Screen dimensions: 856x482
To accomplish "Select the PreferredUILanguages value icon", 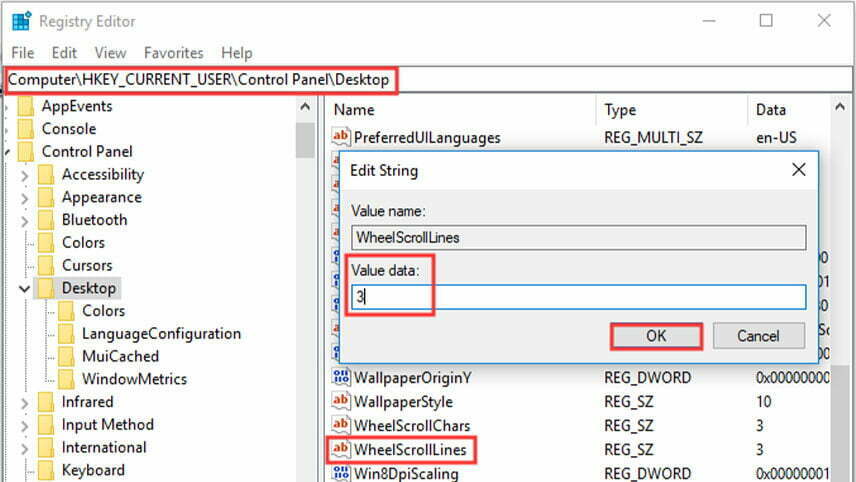I will (x=341, y=136).
